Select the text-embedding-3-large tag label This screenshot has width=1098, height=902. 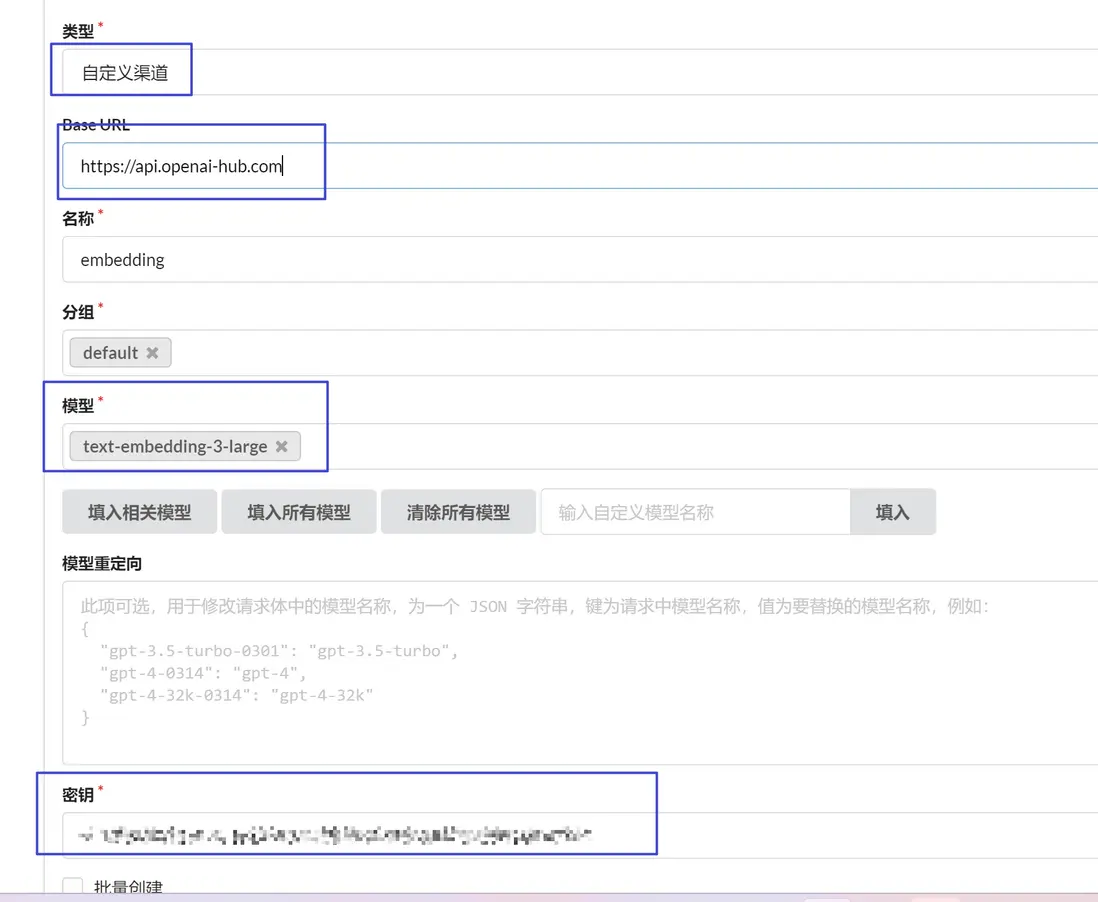coord(175,446)
